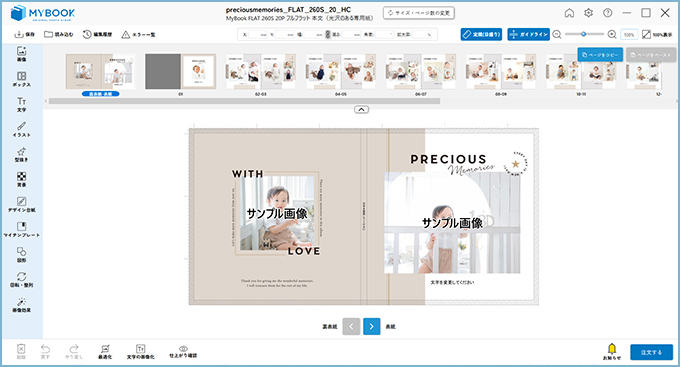
Task: Open the 回転・整列 rotate and align tool
Action: pos(21,280)
